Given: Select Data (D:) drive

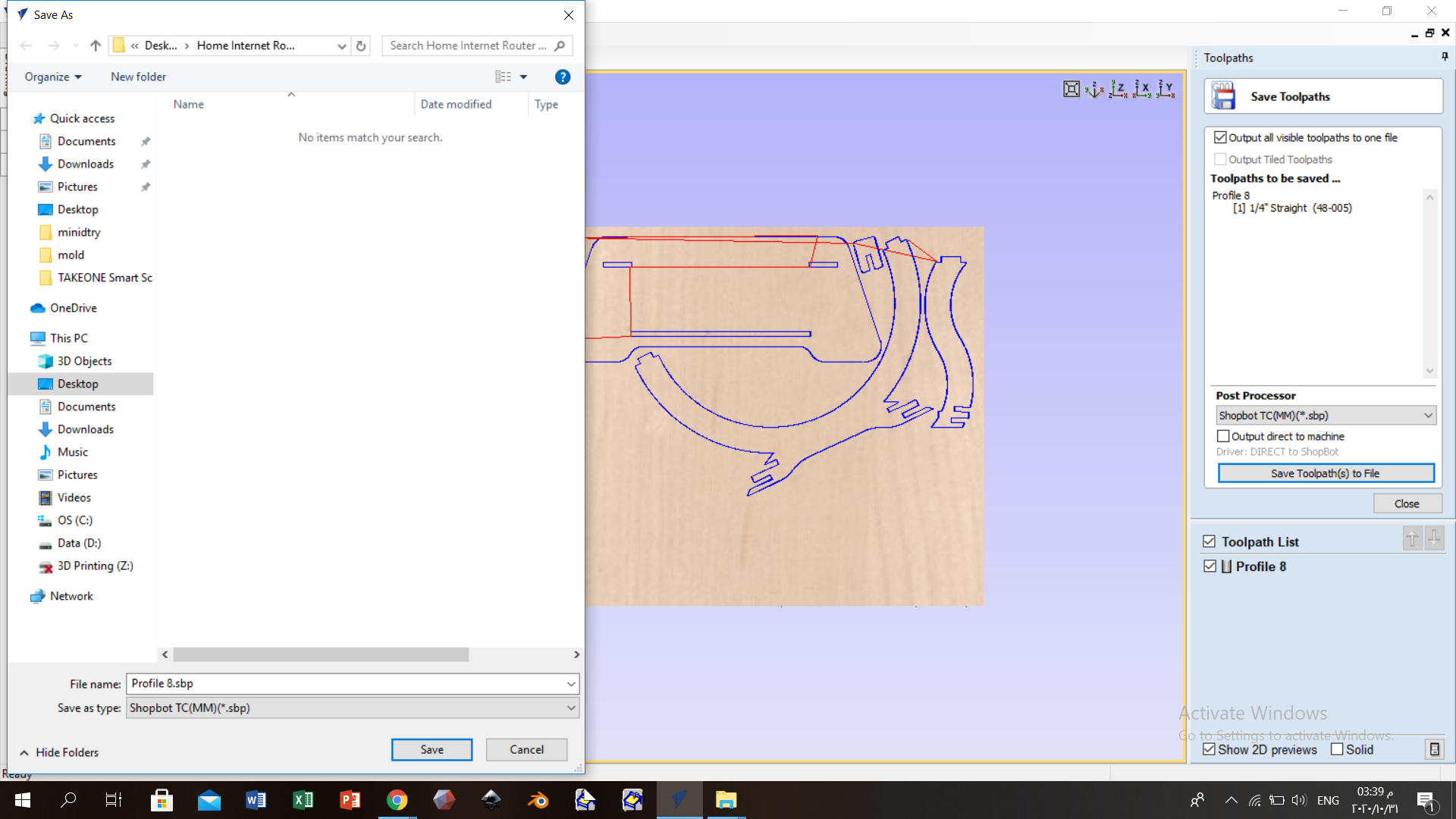Looking at the screenshot, I should [79, 543].
